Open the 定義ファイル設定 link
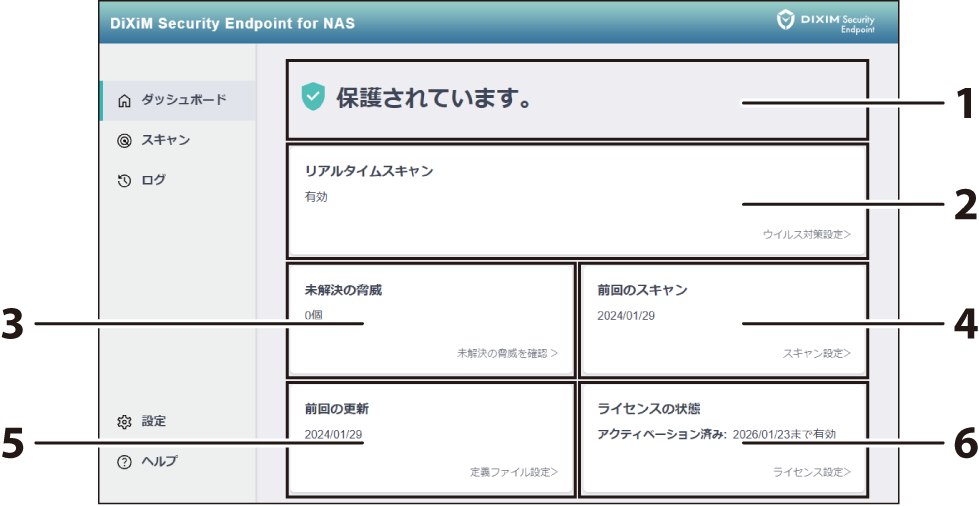 (513, 471)
